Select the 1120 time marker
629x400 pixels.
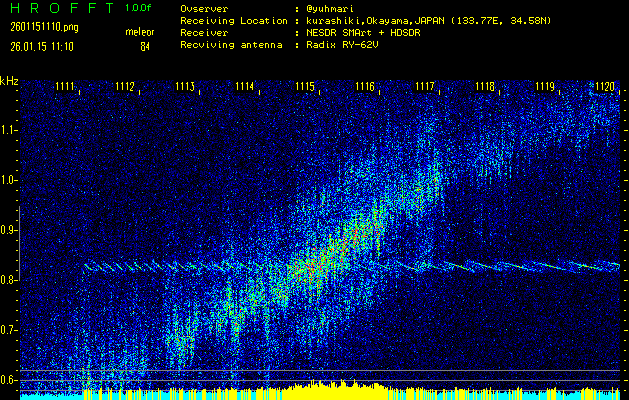pos(604,88)
